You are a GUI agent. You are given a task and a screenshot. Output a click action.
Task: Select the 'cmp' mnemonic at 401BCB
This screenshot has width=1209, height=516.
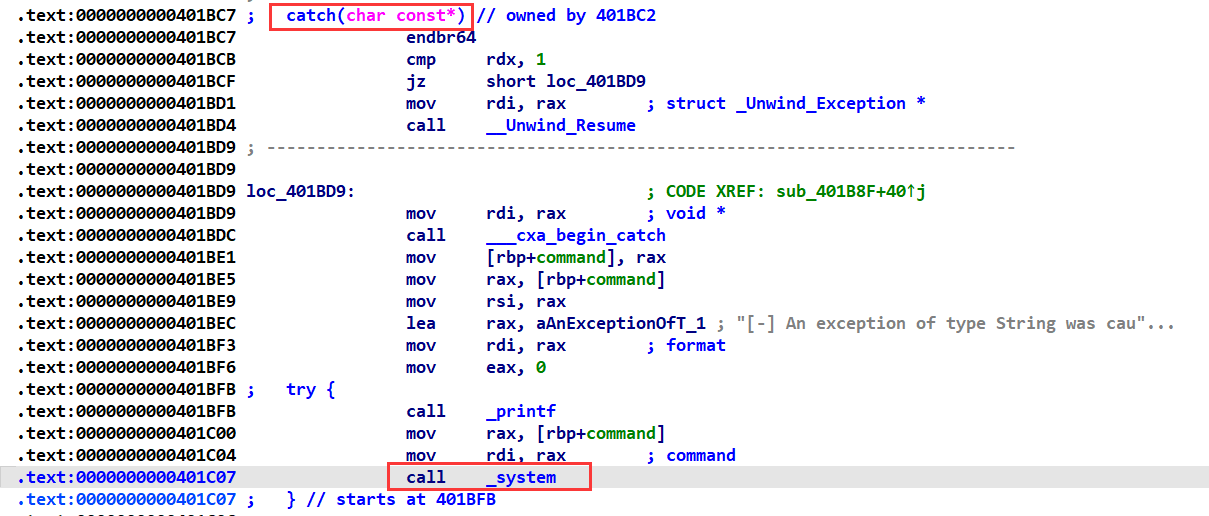pos(421,60)
